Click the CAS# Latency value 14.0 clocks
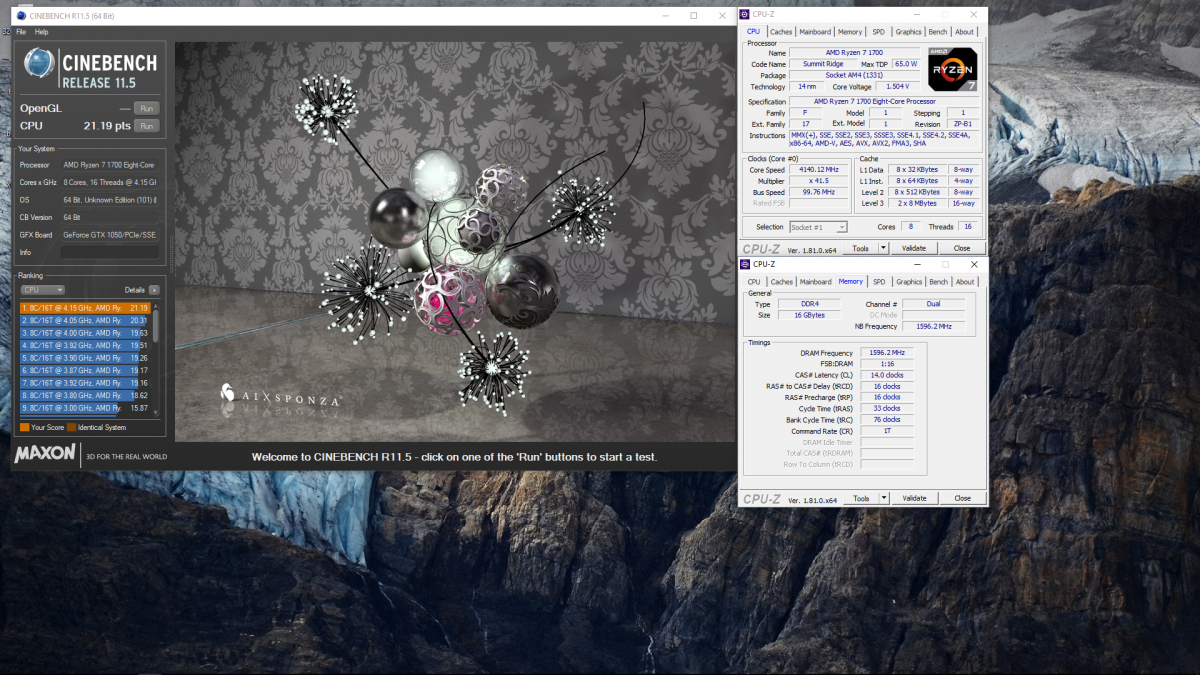 [x=887, y=375]
